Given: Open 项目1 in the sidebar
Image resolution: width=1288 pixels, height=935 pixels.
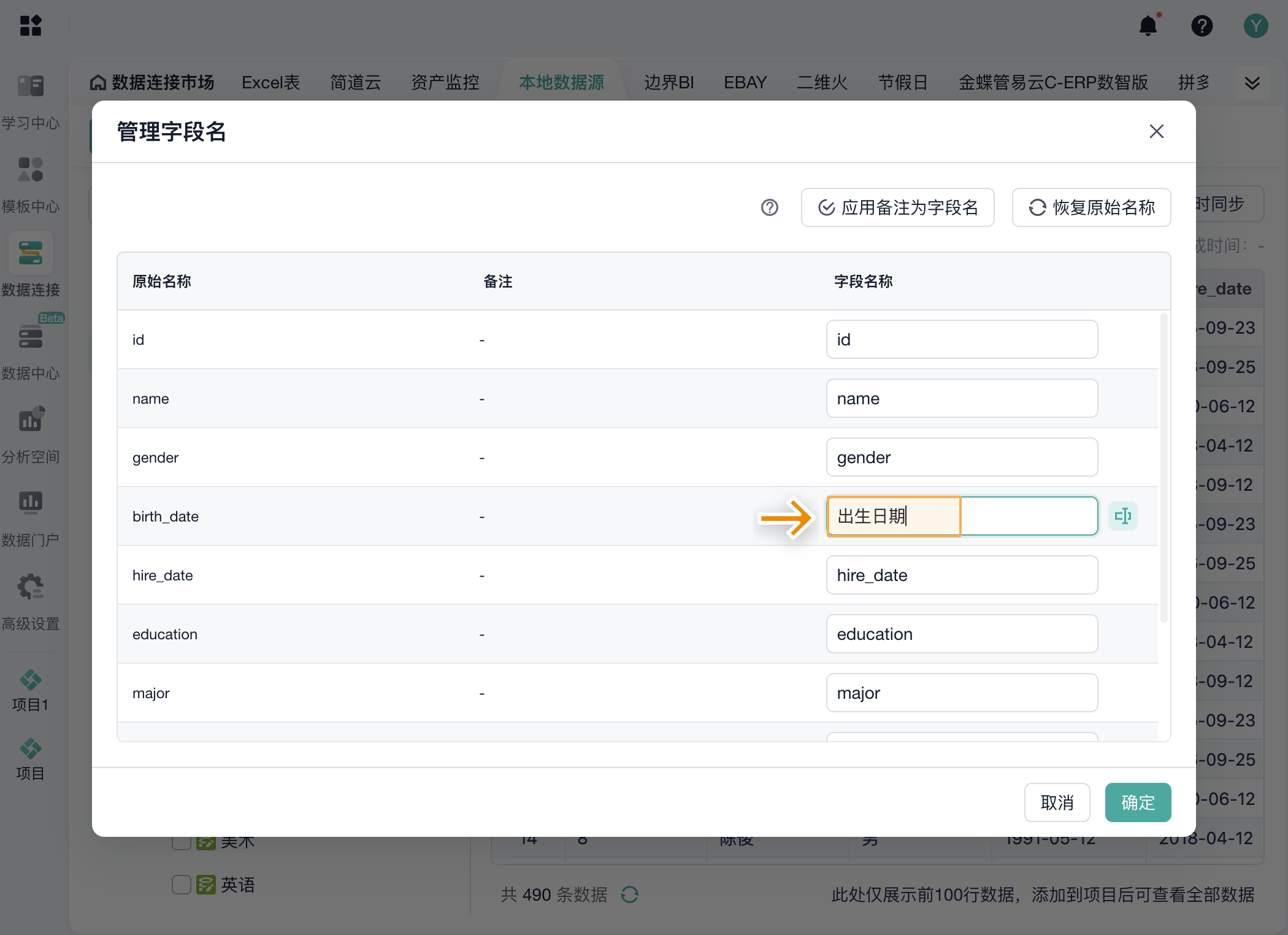Looking at the screenshot, I should (x=30, y=691).
